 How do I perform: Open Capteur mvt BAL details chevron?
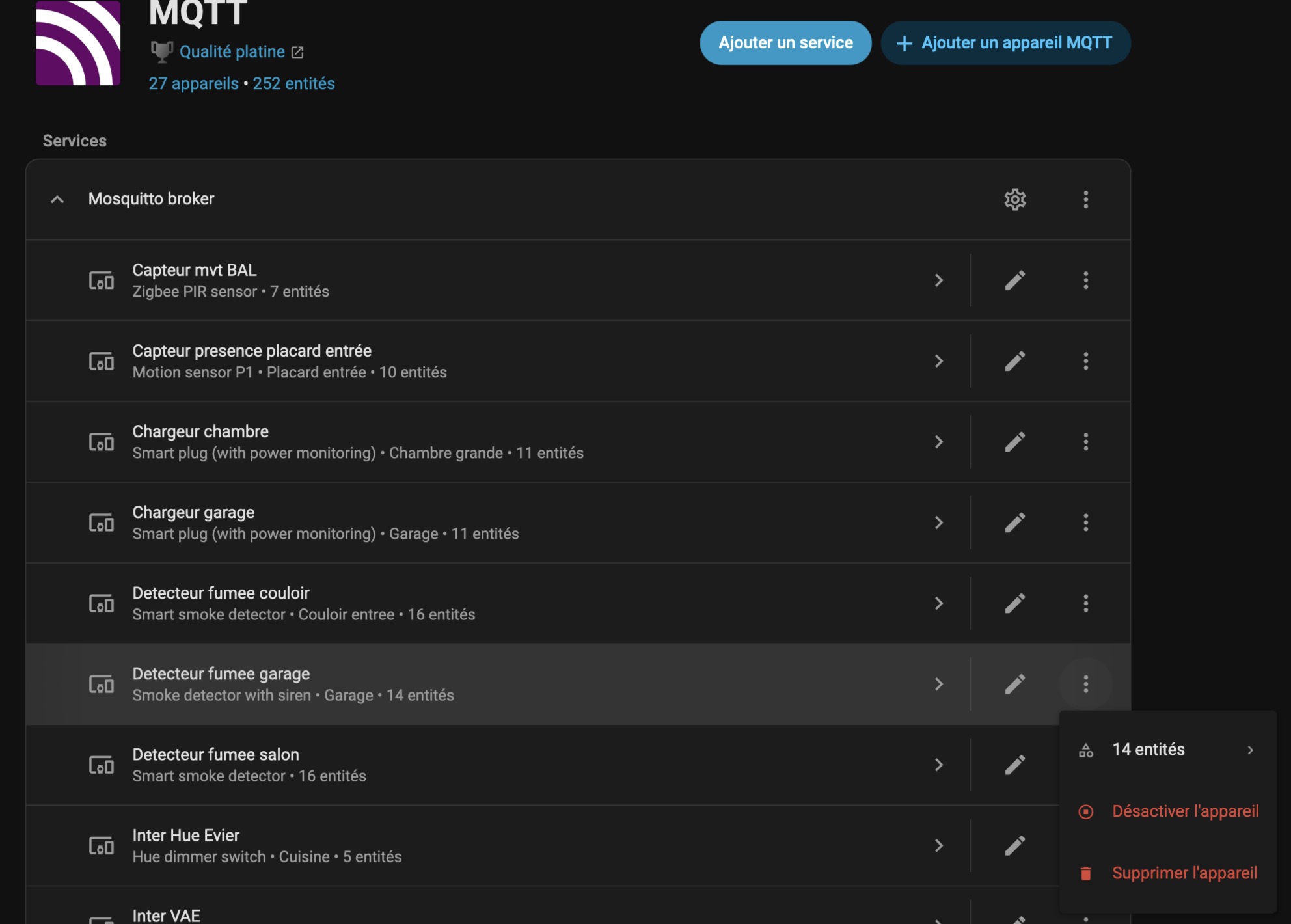pyautogui.click(x=938, y=280)
